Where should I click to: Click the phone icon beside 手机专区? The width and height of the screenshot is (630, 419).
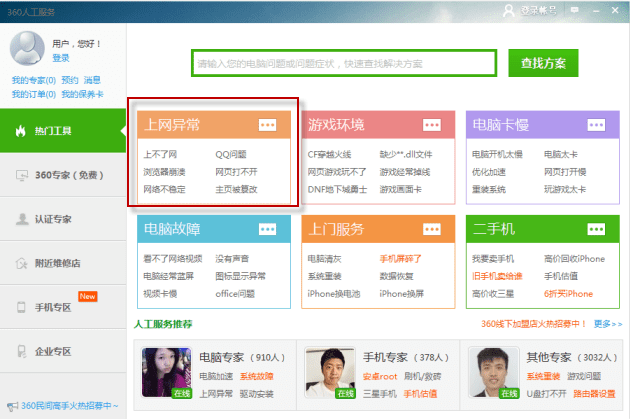[x=21, y=307]
